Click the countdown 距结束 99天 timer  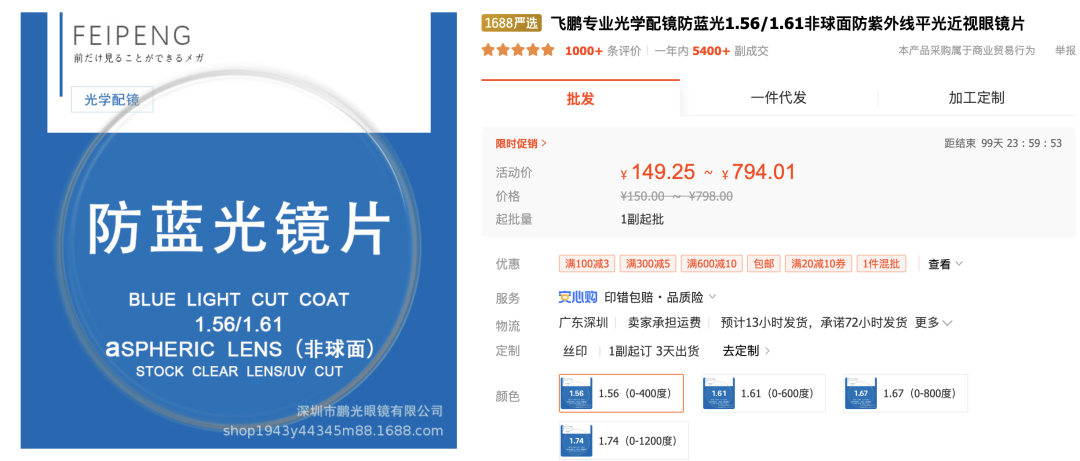[x=1003, y=143]
